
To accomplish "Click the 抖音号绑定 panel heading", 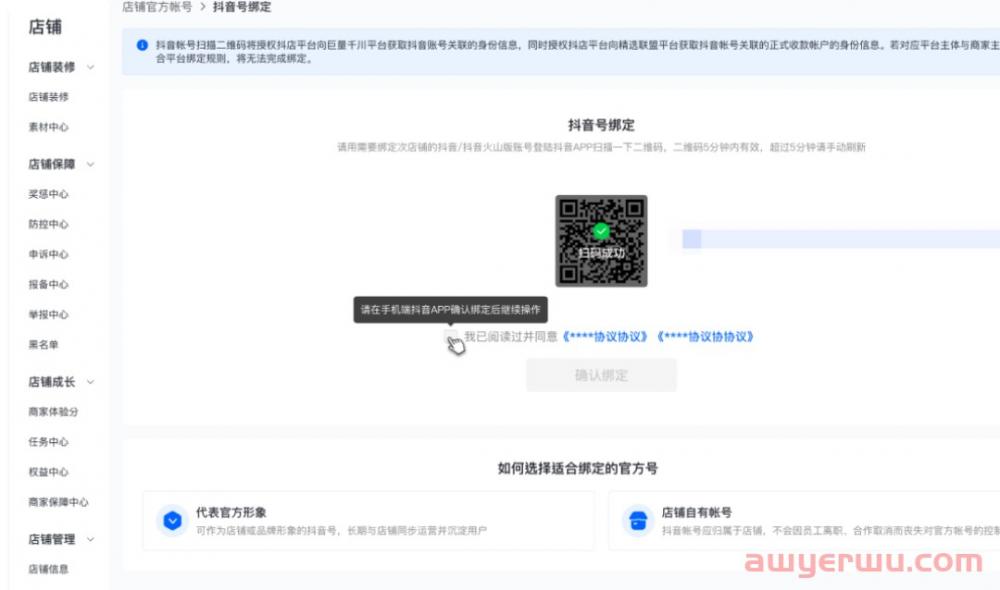I will click(x=601, y=125).
